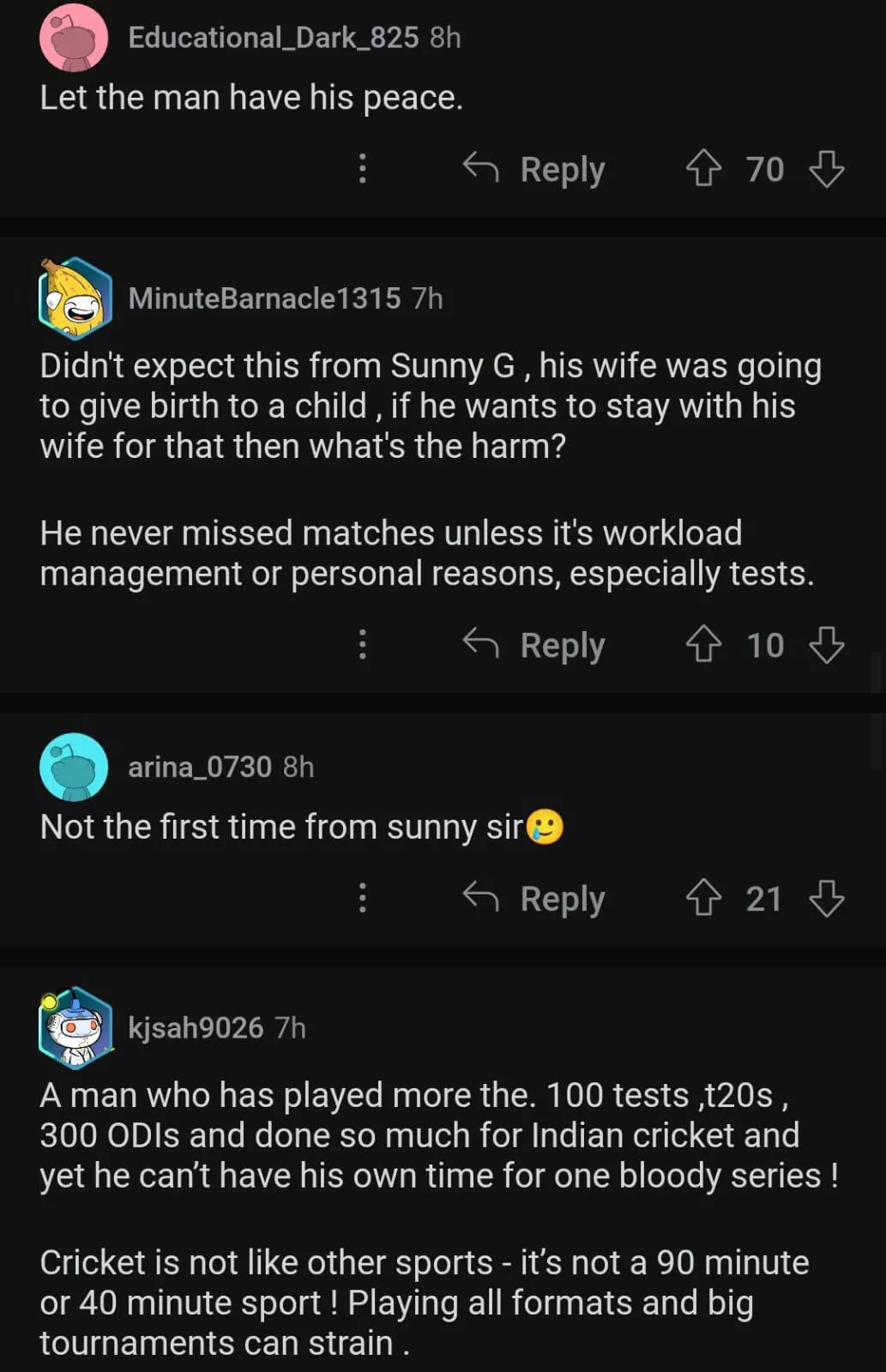886x1372 pixels.
Task: Visit the MinuteBarnacle1315 username profile
Action: (x=264, y=298)
